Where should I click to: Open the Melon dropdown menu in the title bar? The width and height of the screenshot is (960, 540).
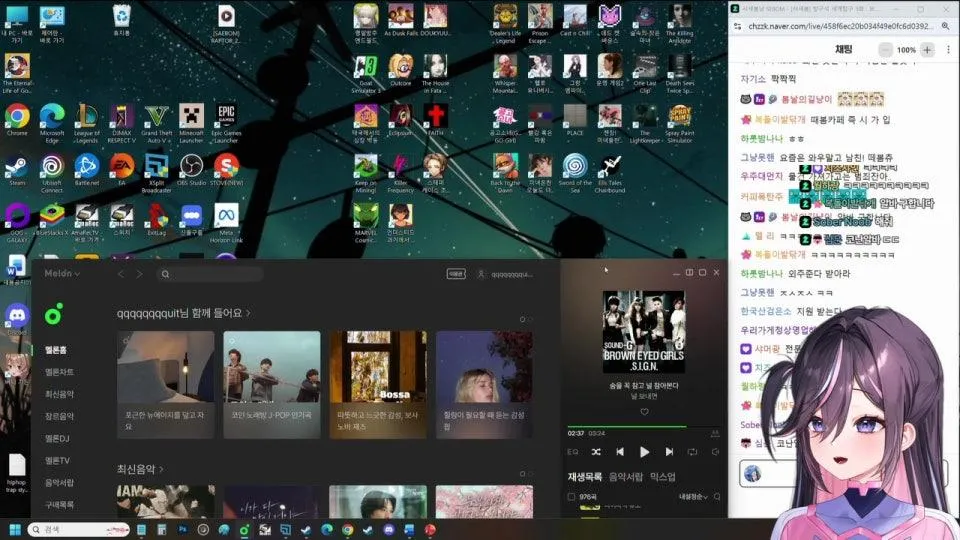pyautogui.click(x=62, y=274)
